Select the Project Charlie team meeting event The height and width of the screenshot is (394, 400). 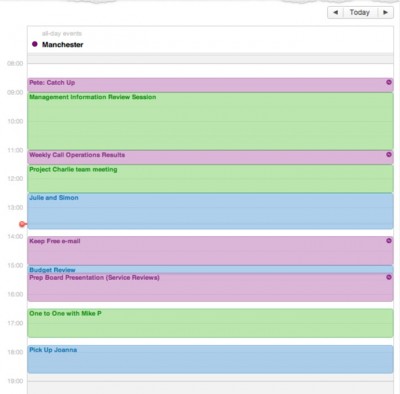(210, 179)
